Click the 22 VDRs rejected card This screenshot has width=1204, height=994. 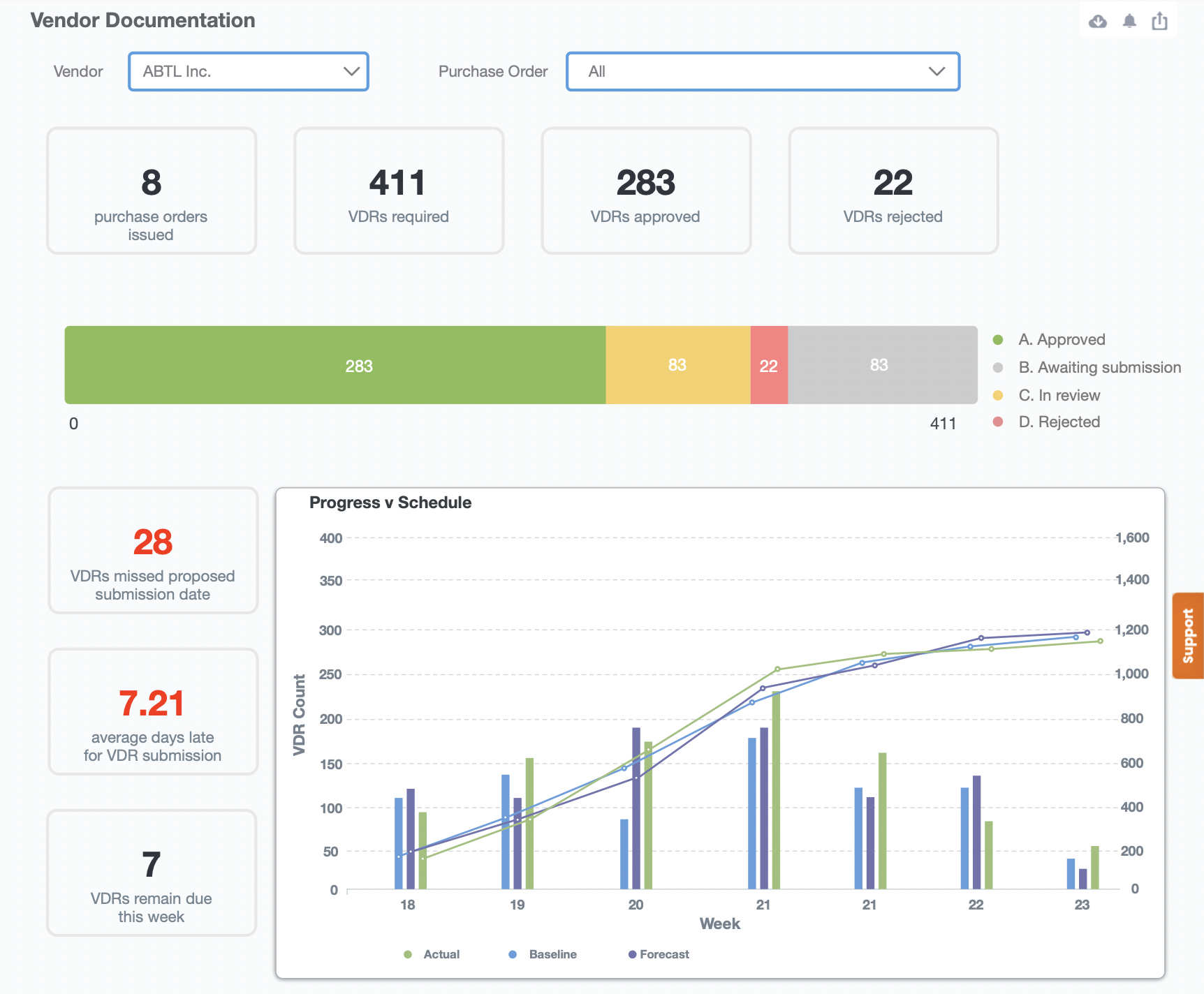click(893, 190)
